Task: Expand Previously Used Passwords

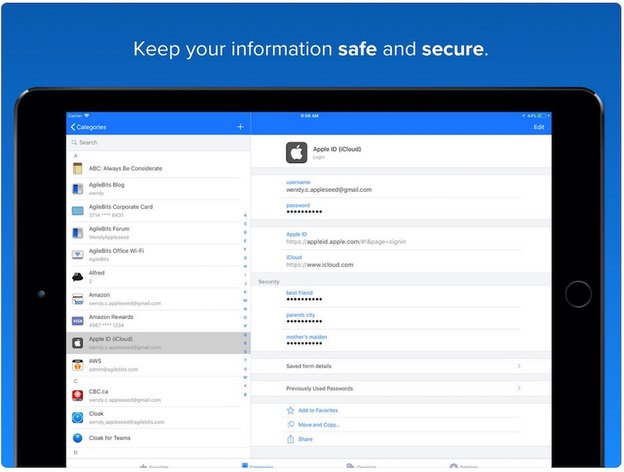Action: [400, 388]
